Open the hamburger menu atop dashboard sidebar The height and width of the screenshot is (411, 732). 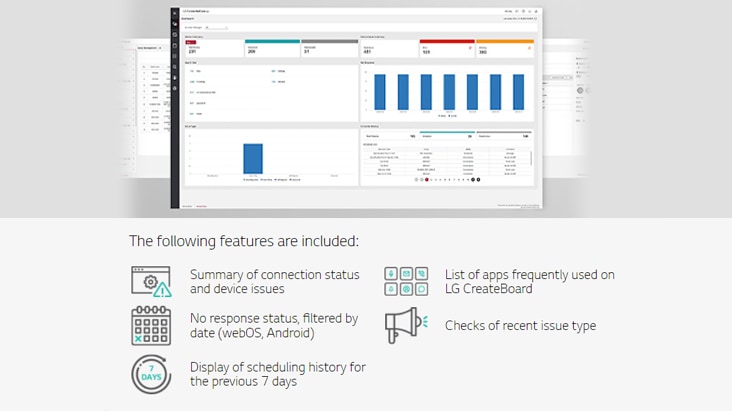[x=174, y=11]
